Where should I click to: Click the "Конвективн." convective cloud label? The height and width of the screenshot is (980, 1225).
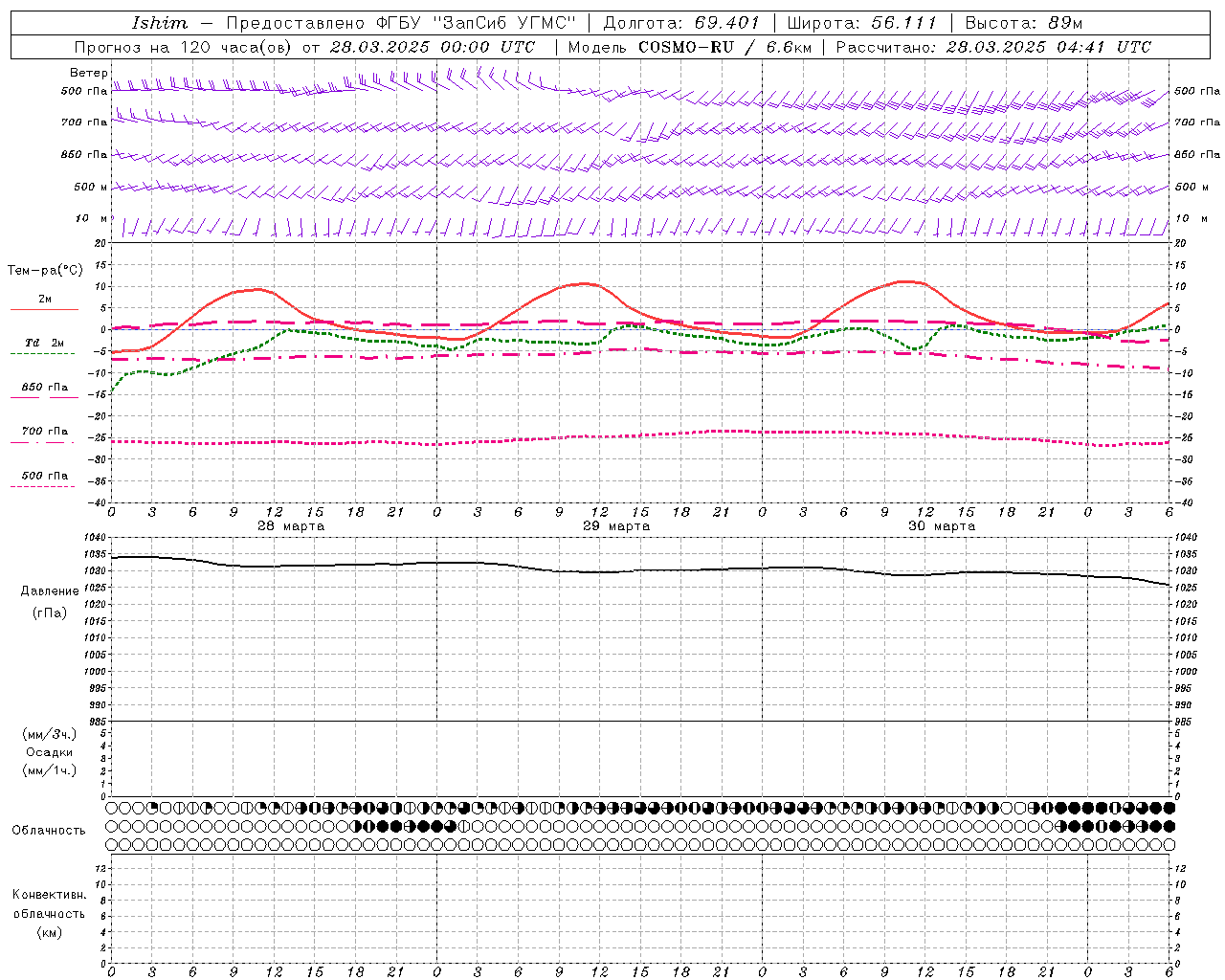point(50,895)
